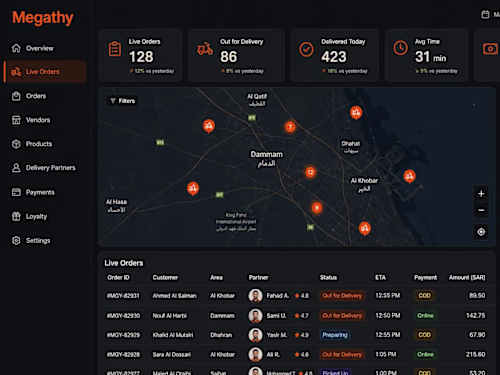Click the Customer column header
500x375 pixels.
165,277
